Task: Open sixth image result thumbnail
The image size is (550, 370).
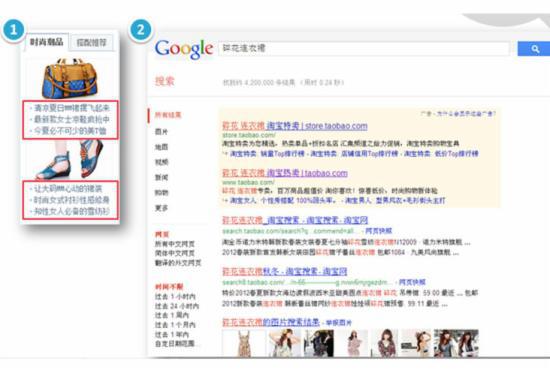Action: tap(416, 343)
